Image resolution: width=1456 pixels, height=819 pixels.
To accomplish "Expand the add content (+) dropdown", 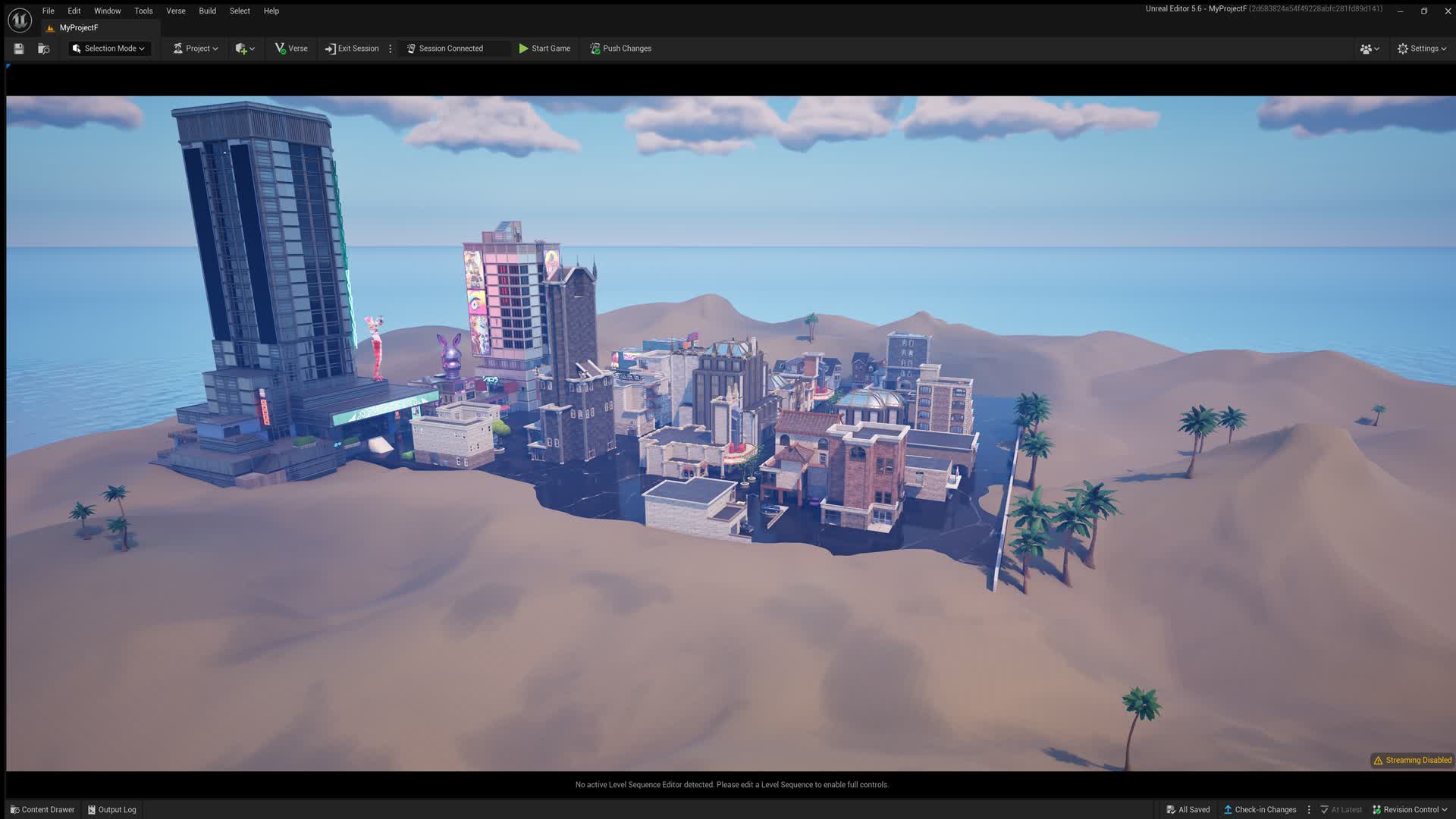I will 244,48.
